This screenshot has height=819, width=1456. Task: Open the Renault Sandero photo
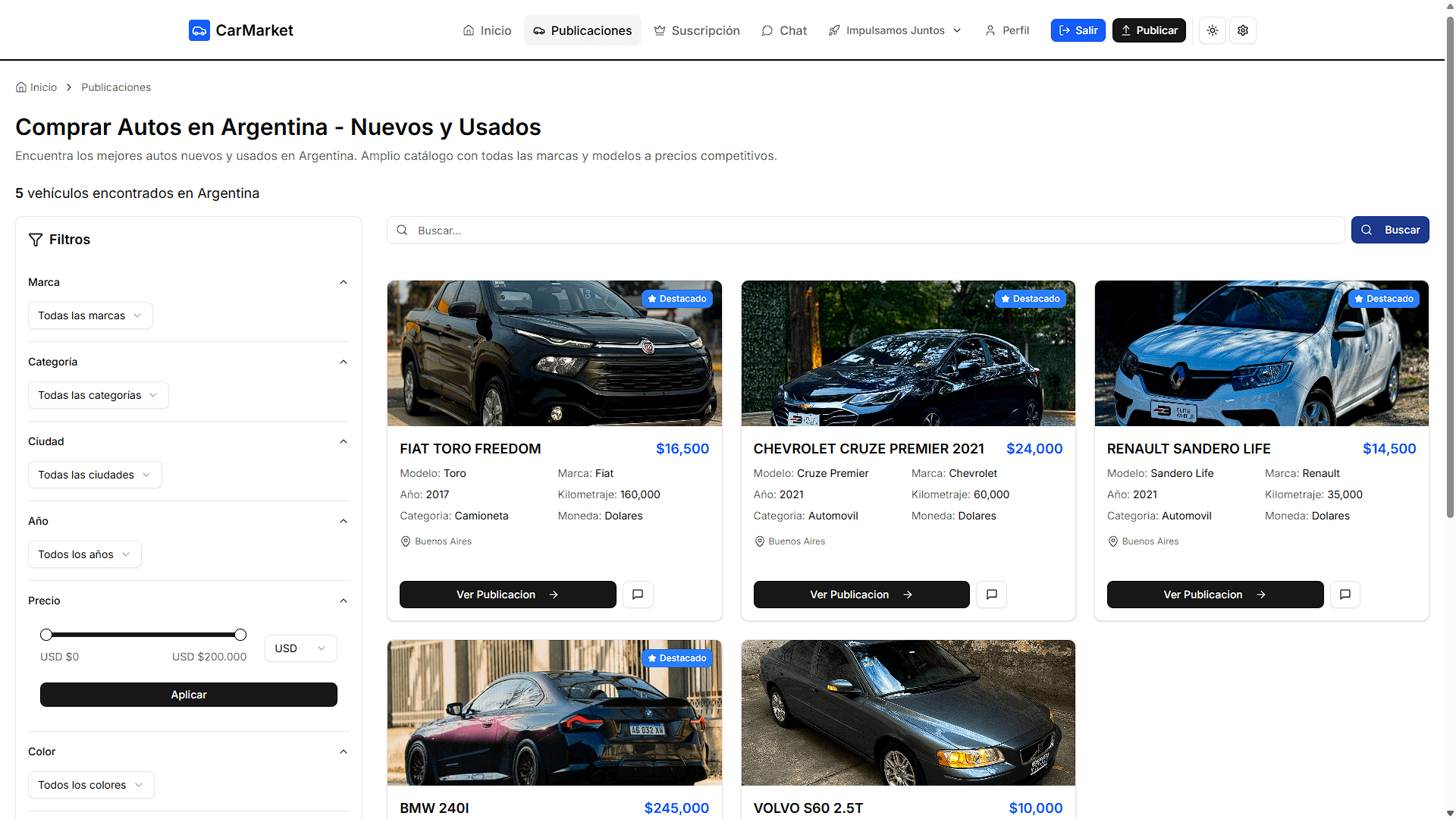point(1261,353)
